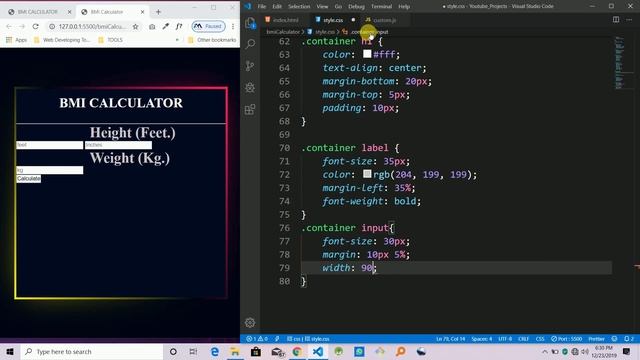Click the Calculate button on the page
640x360 pixels.
coord(29,178)
